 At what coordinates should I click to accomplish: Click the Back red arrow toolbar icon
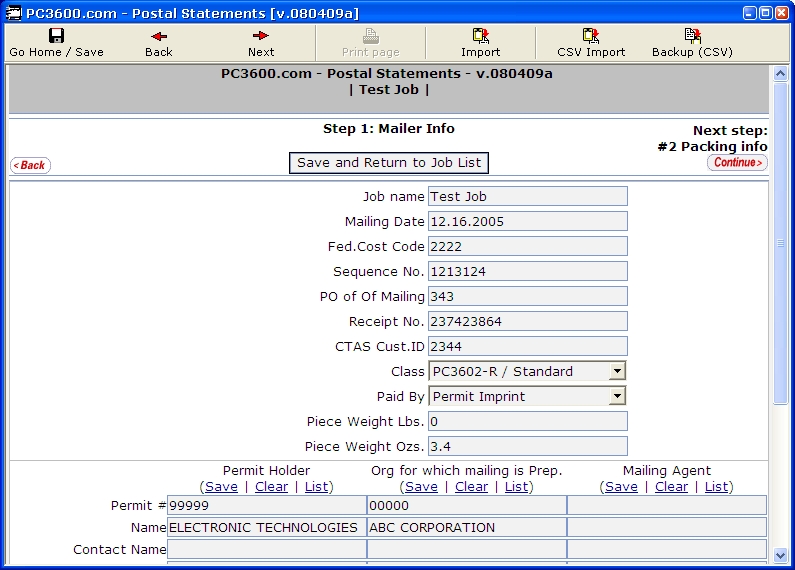point(159,36)
